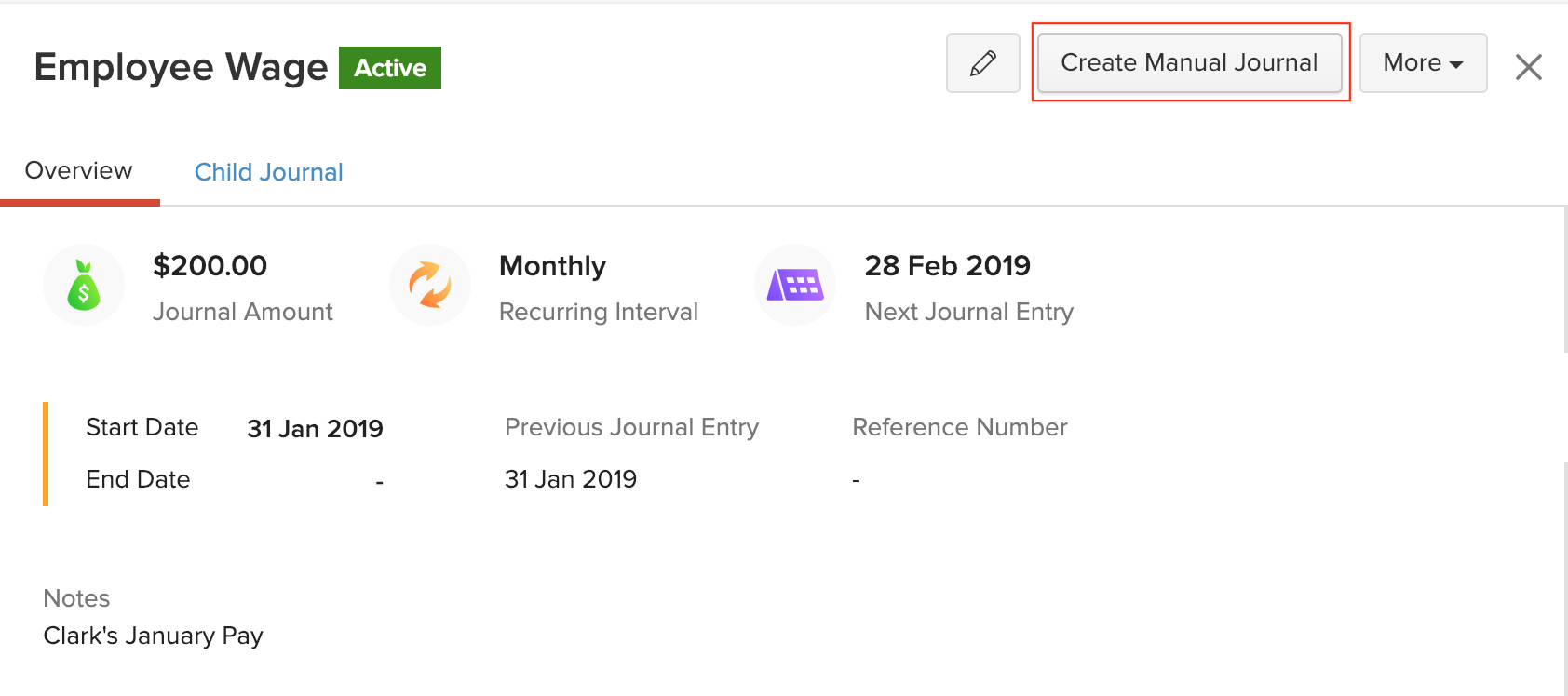The height and width of the screenshot is (696, 1568).
Task: Click the orange recurring interval arrows icon
Action: coord(430,285)
